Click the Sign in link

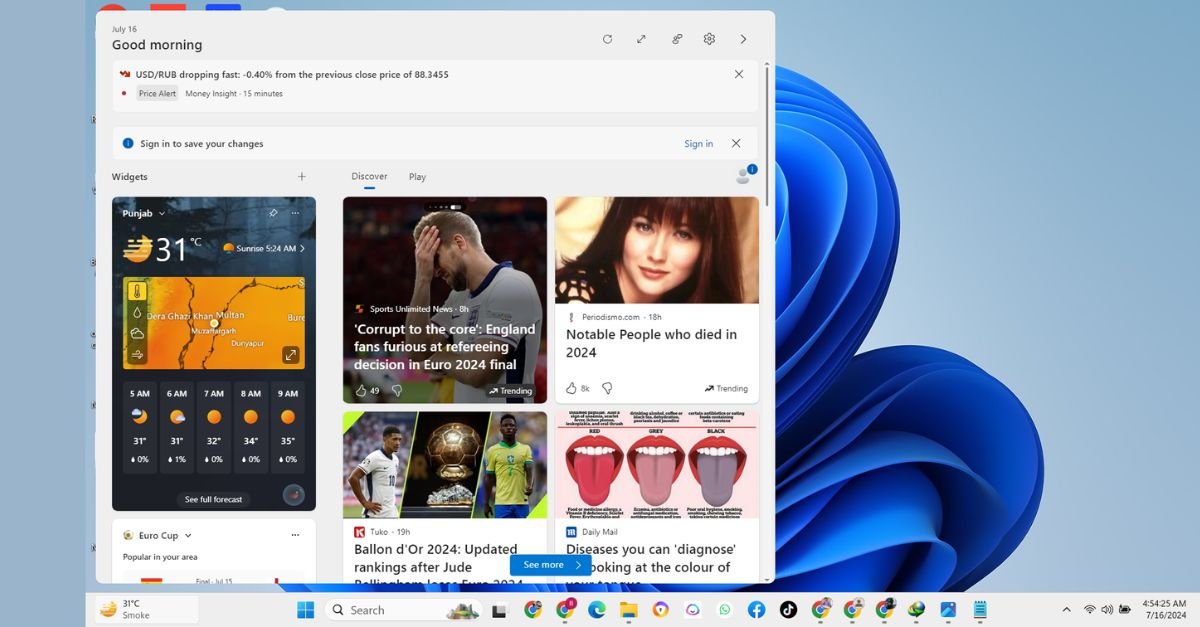click(698, 144)
